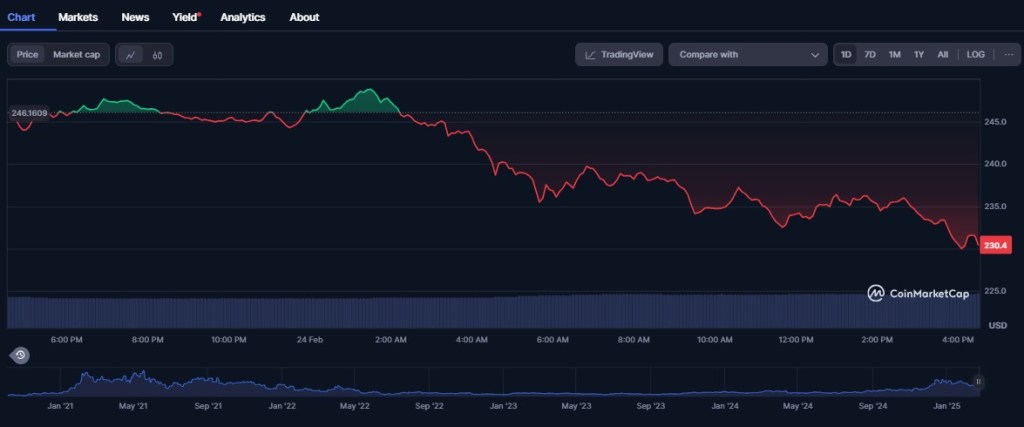Open the News tab

(x=135, y=17)
